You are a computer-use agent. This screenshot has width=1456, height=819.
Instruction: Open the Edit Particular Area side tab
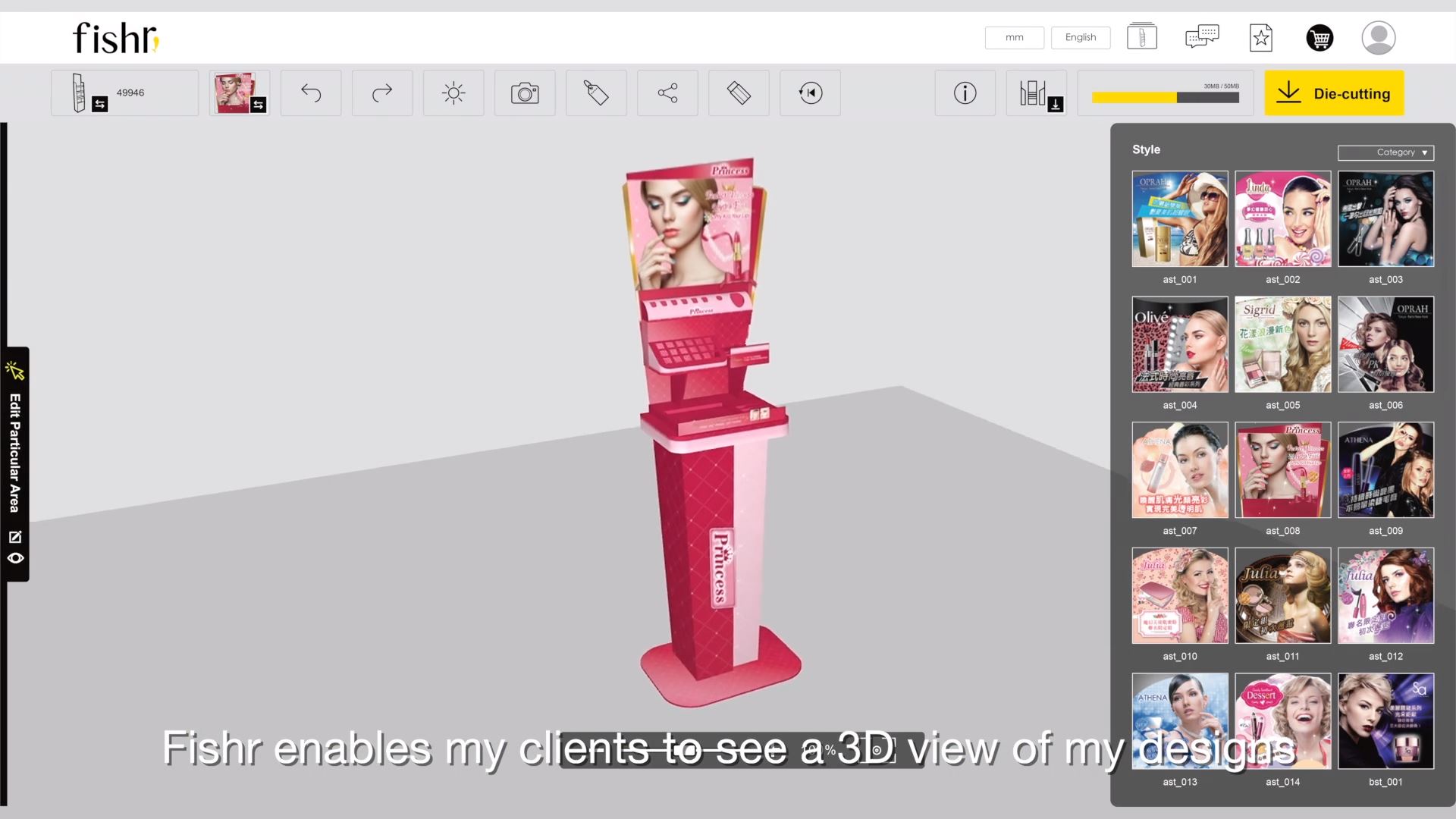(x=15, y=453)
